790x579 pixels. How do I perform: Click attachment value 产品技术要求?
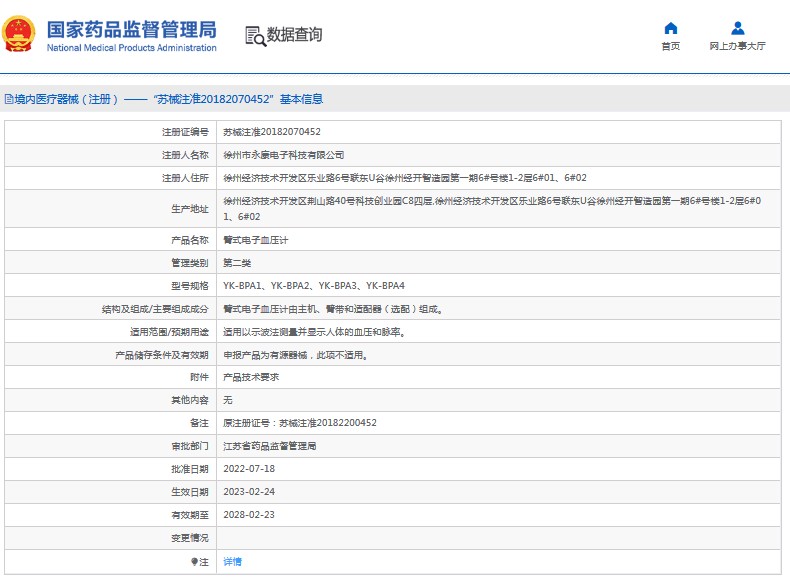[x=250, y=377]
